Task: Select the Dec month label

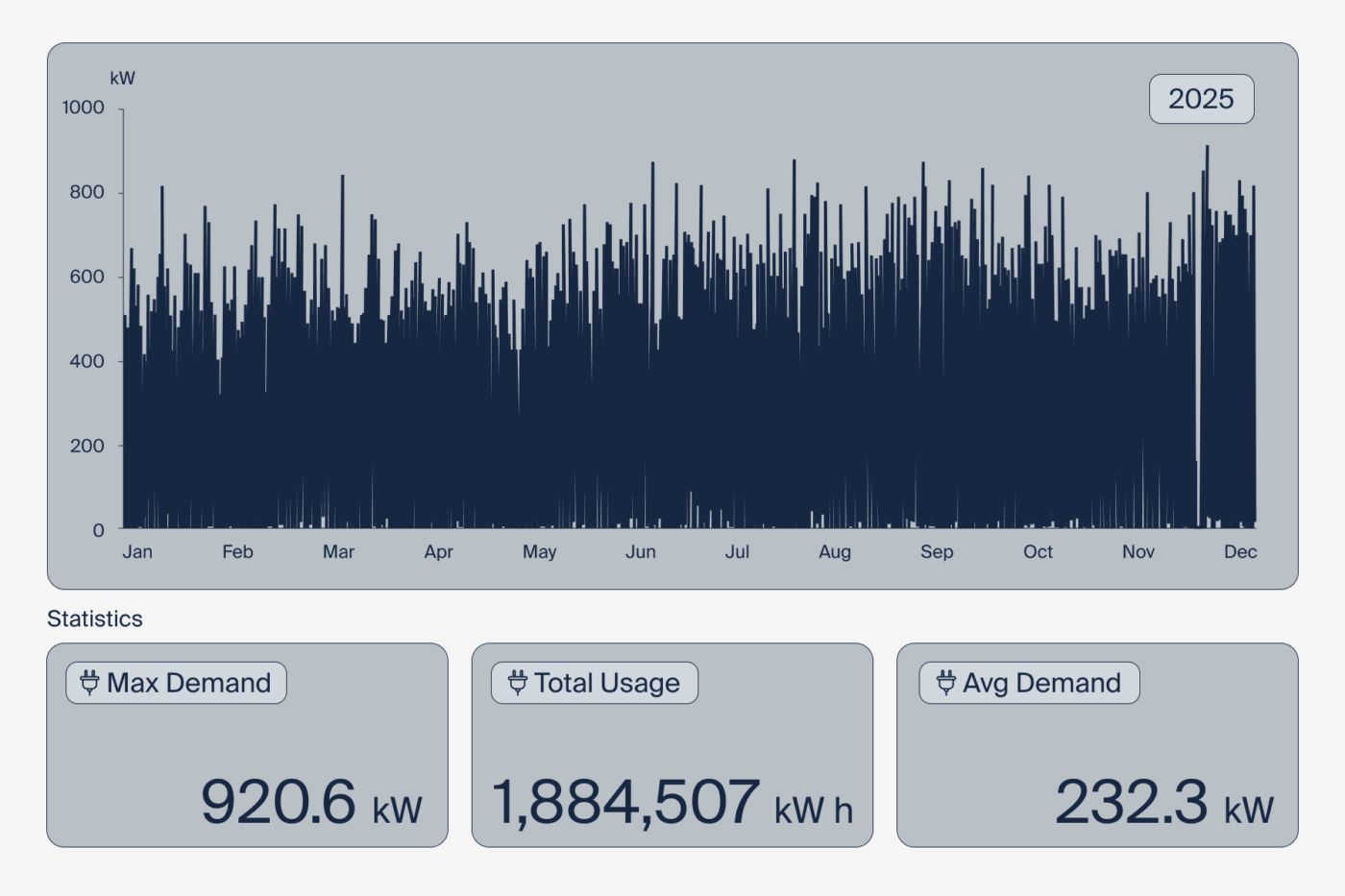Action: (x=1242, y=552)
